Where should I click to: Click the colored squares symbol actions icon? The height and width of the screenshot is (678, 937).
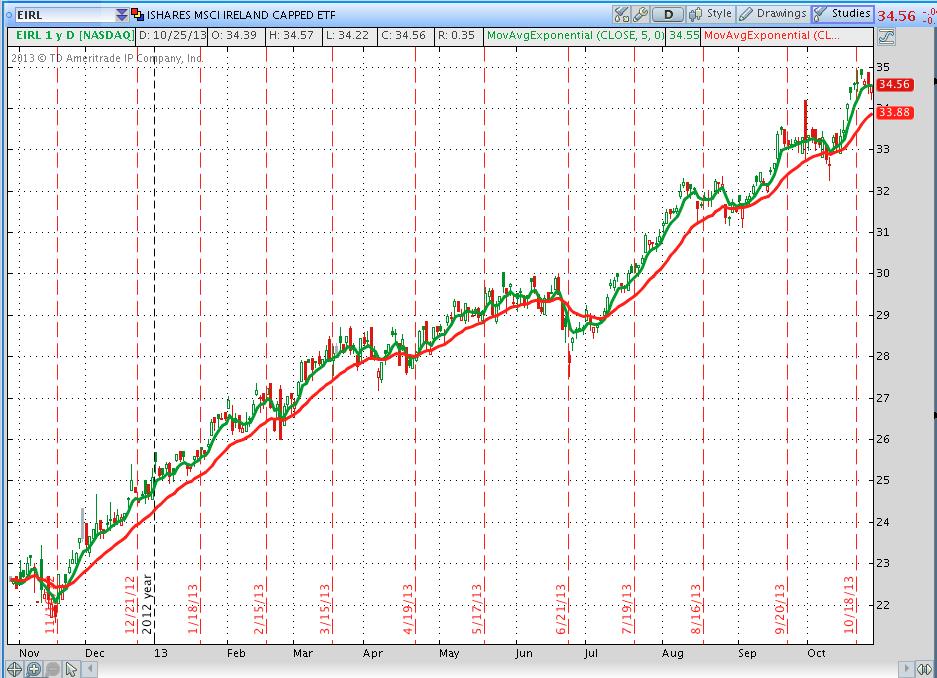137,15
